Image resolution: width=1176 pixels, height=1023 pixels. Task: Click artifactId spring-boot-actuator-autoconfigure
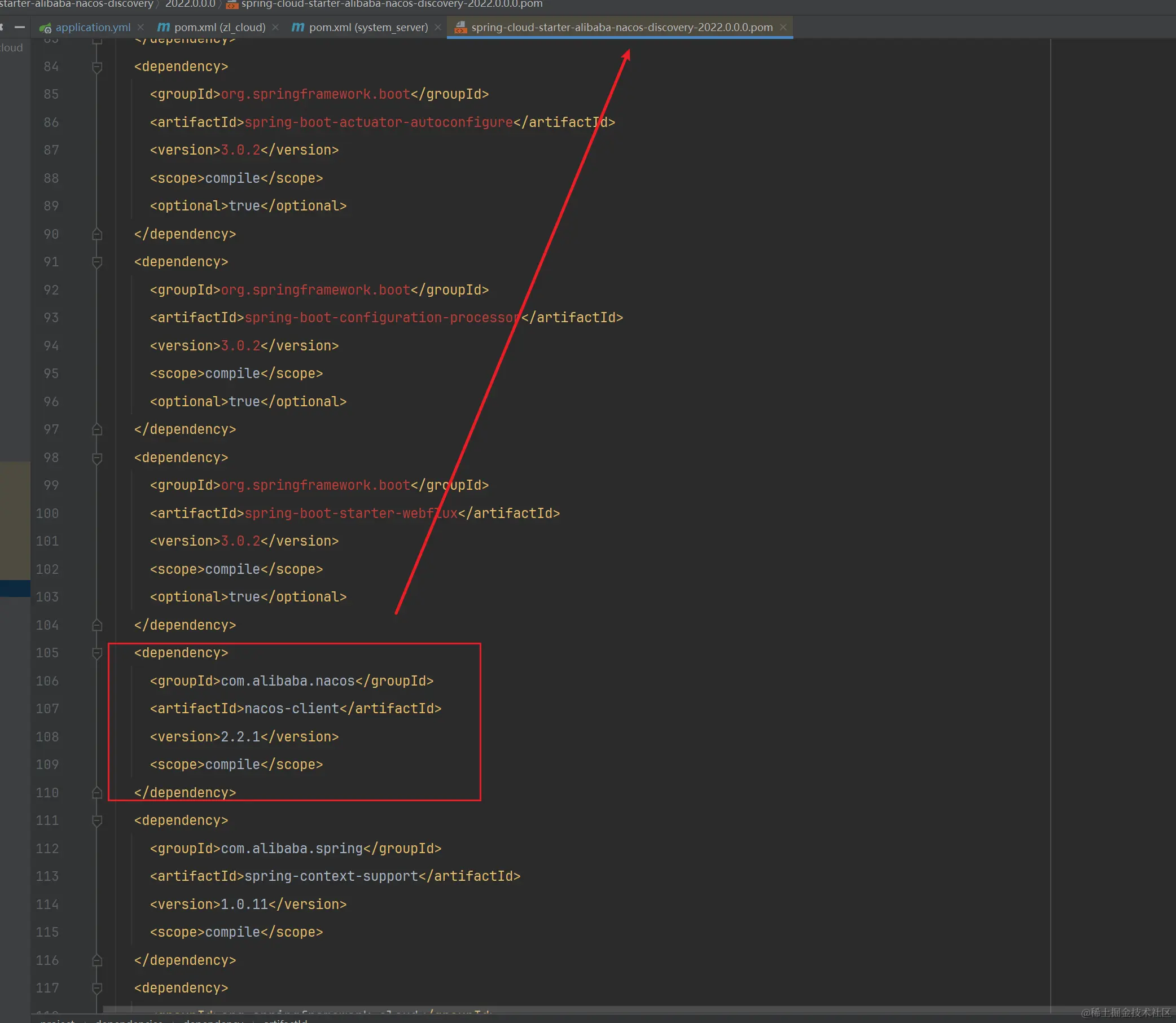[x=379, y=122]
